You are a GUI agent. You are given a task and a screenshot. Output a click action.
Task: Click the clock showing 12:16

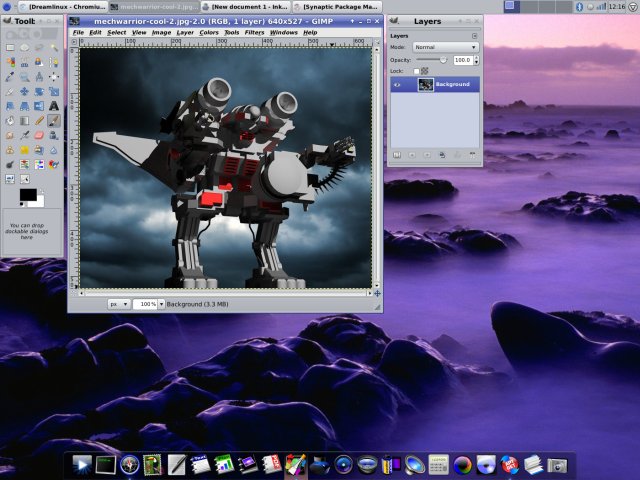[x=616, y=7]
